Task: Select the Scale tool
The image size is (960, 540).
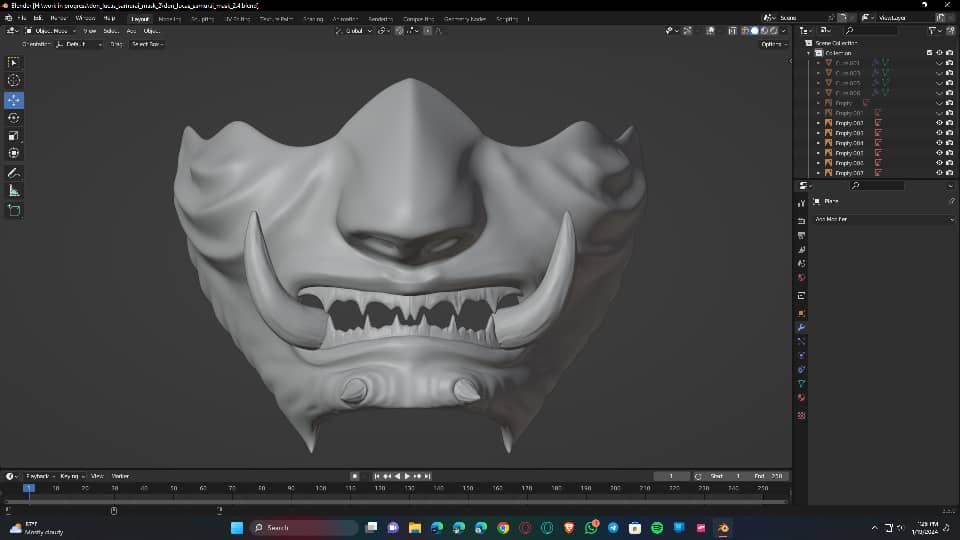Action: tap(13, 136)
